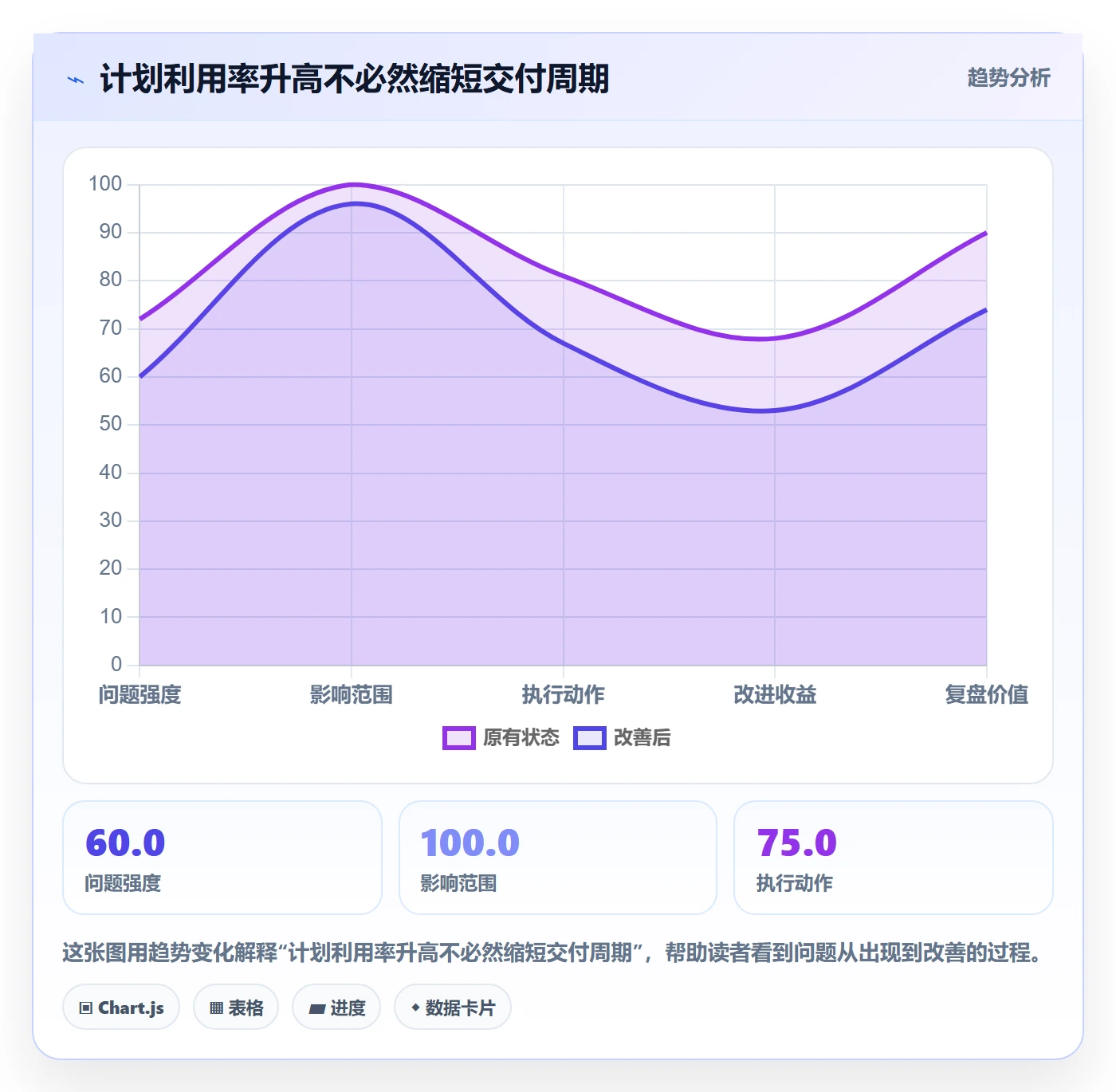Click the 数据卡片 tag diamond icon
This screenshot has width=1116, height=1092.
coord(415,1008)
